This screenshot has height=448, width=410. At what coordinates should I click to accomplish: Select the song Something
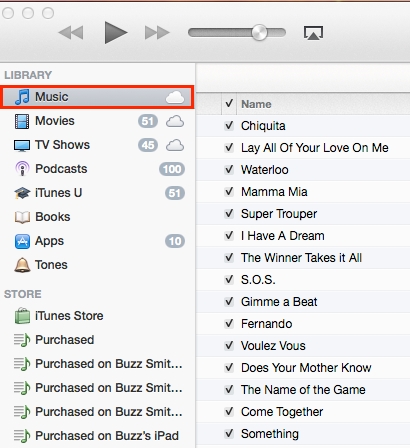270,434
